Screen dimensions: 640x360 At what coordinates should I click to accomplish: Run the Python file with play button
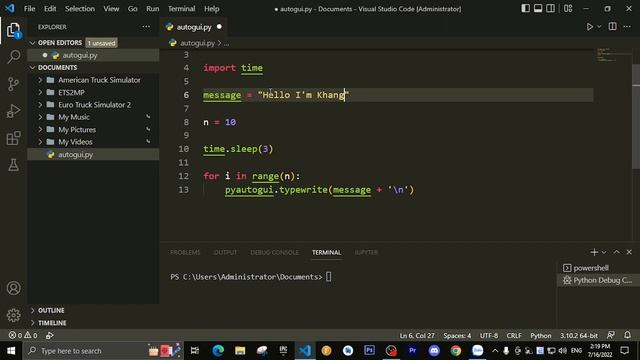point(589,27)
